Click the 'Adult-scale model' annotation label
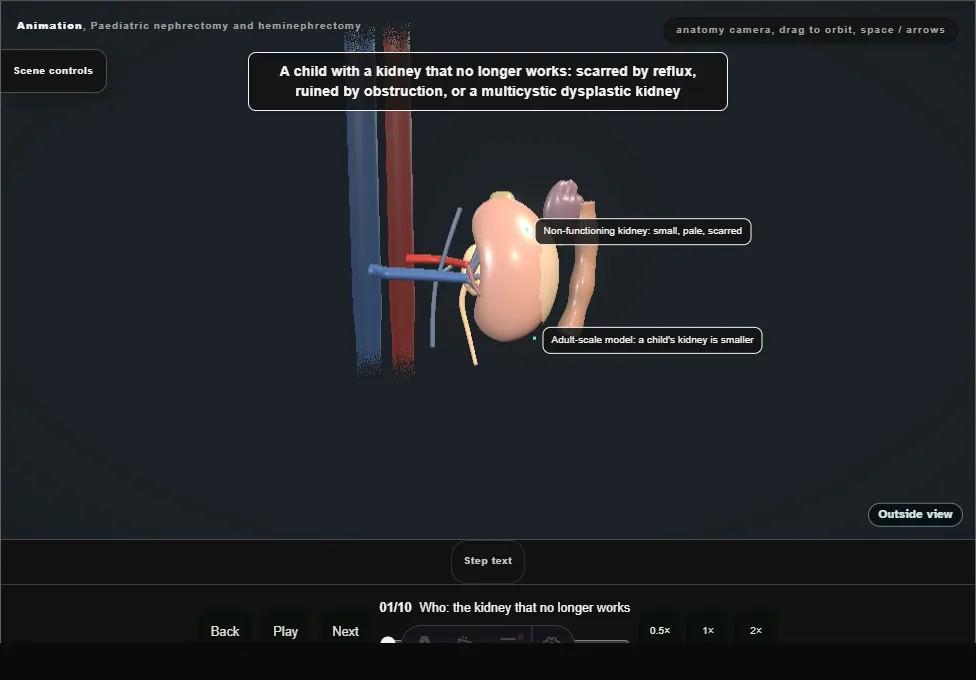 pyautogui.click(x=652, y=340)
